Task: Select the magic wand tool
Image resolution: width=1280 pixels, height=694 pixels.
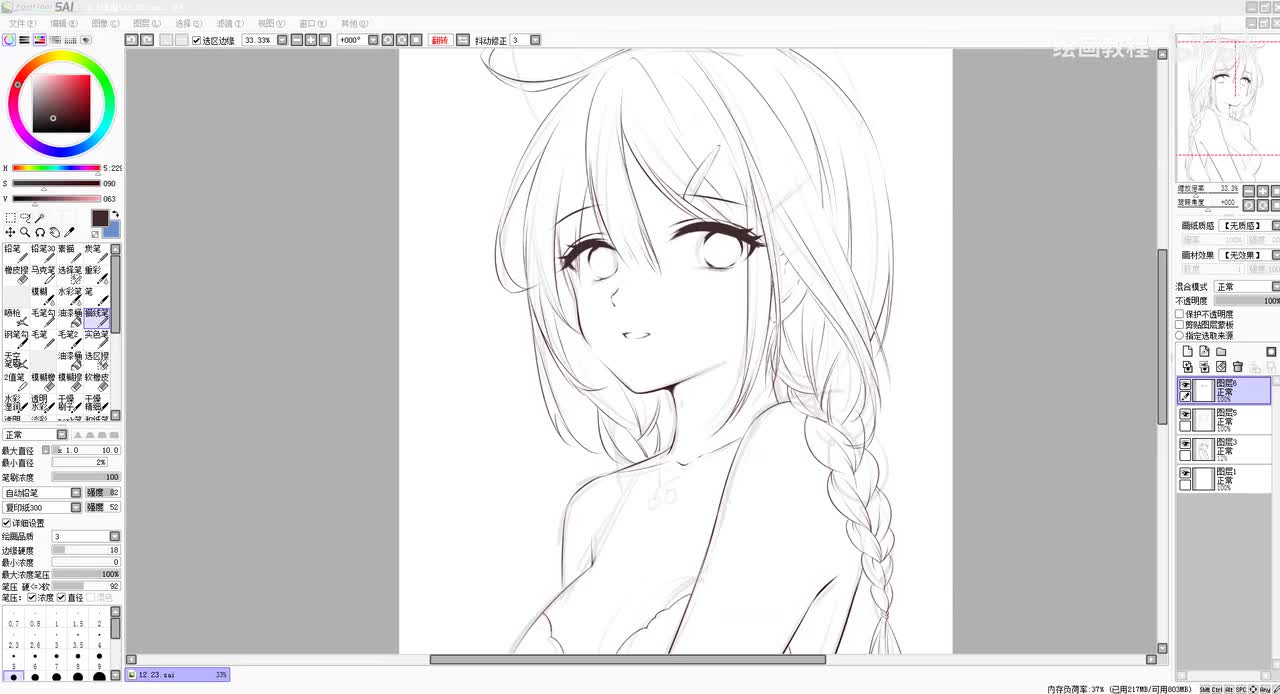Action: [x=39, y=217]
